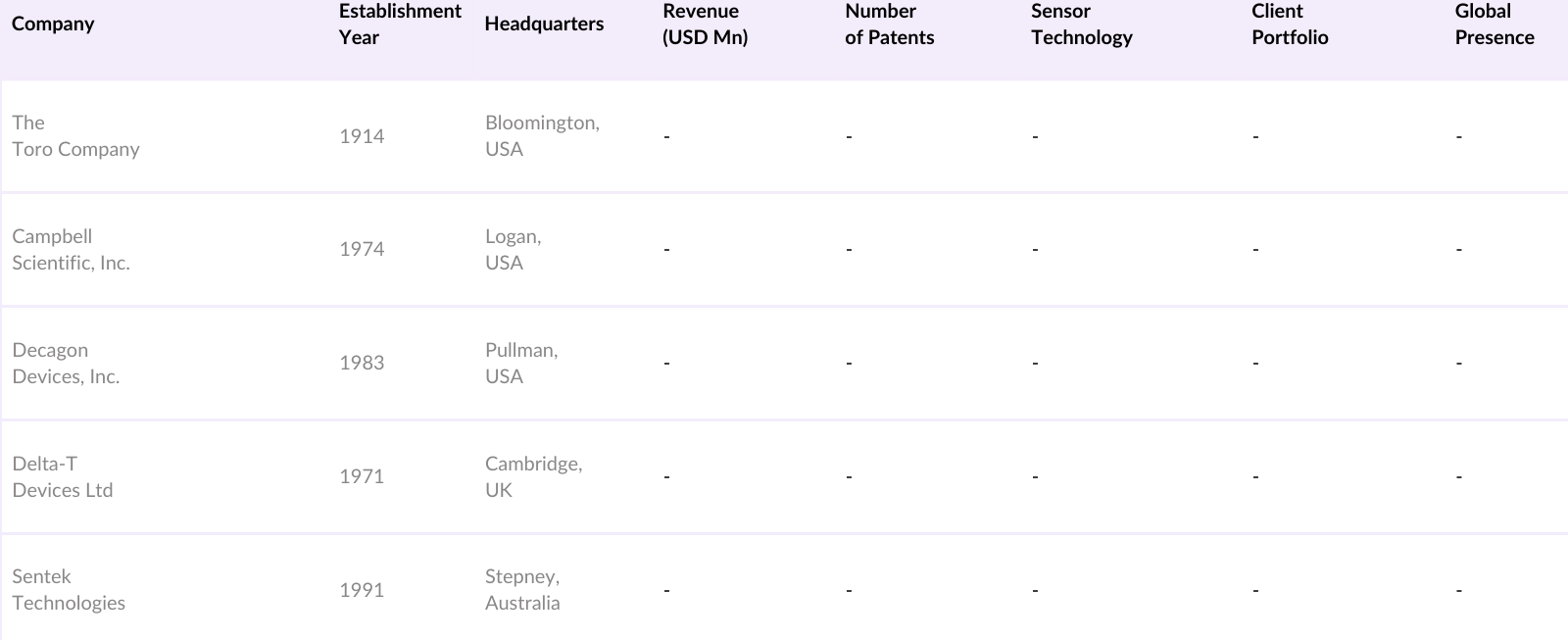The image size is (1568, 640).
Task: Click the 1991 establishment year cell
Action: (362, 590)
